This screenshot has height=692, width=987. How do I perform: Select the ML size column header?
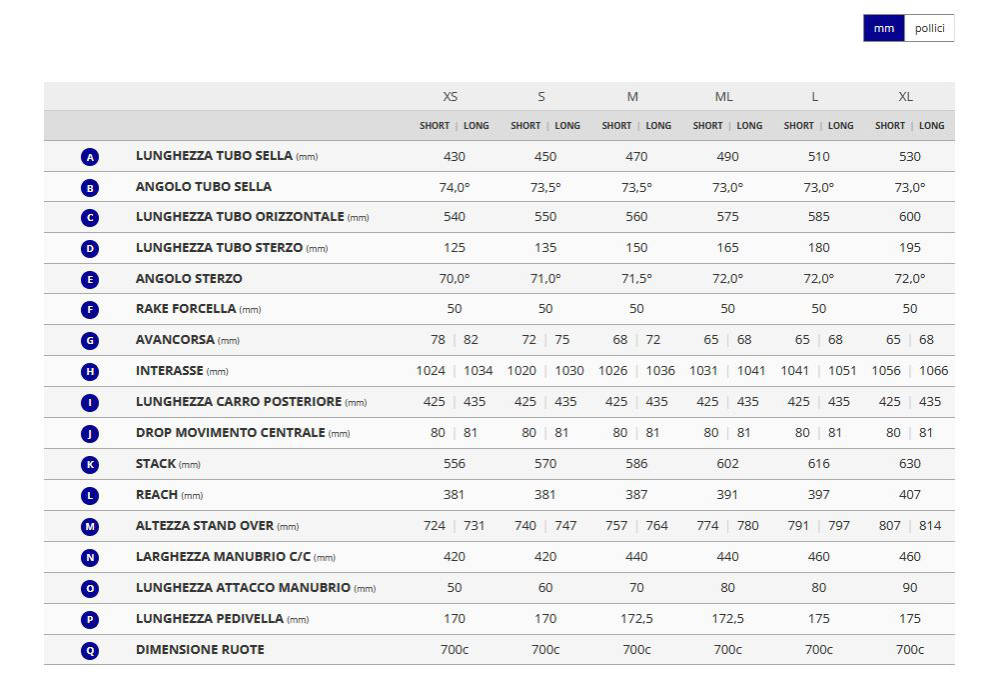[723, 96]
